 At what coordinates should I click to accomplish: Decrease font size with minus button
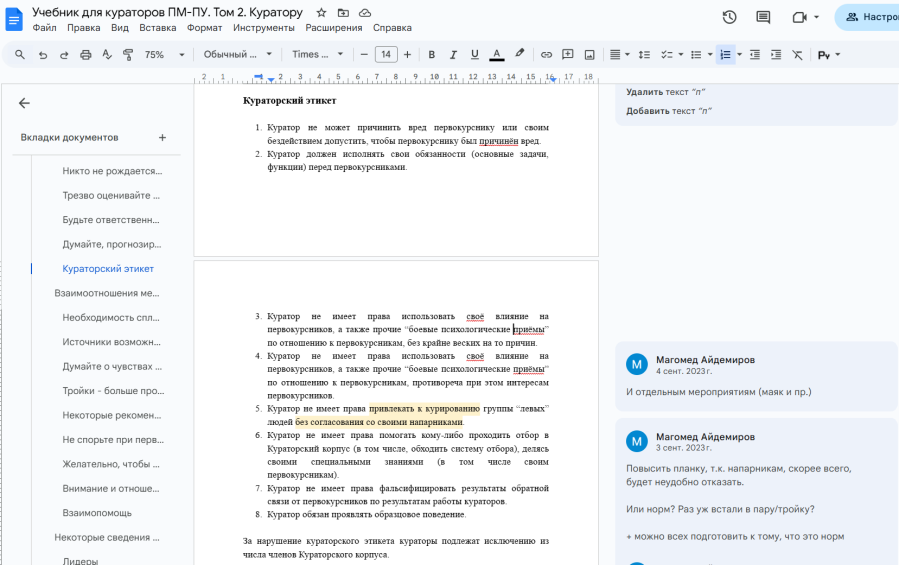(363, 54)
